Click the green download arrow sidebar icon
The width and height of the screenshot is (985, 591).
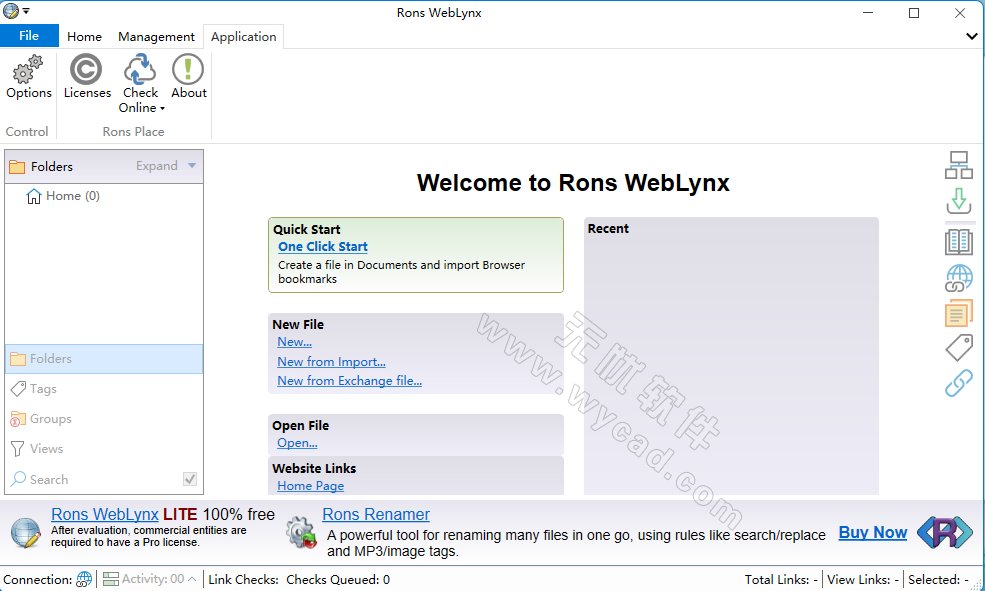pos(958,201)
